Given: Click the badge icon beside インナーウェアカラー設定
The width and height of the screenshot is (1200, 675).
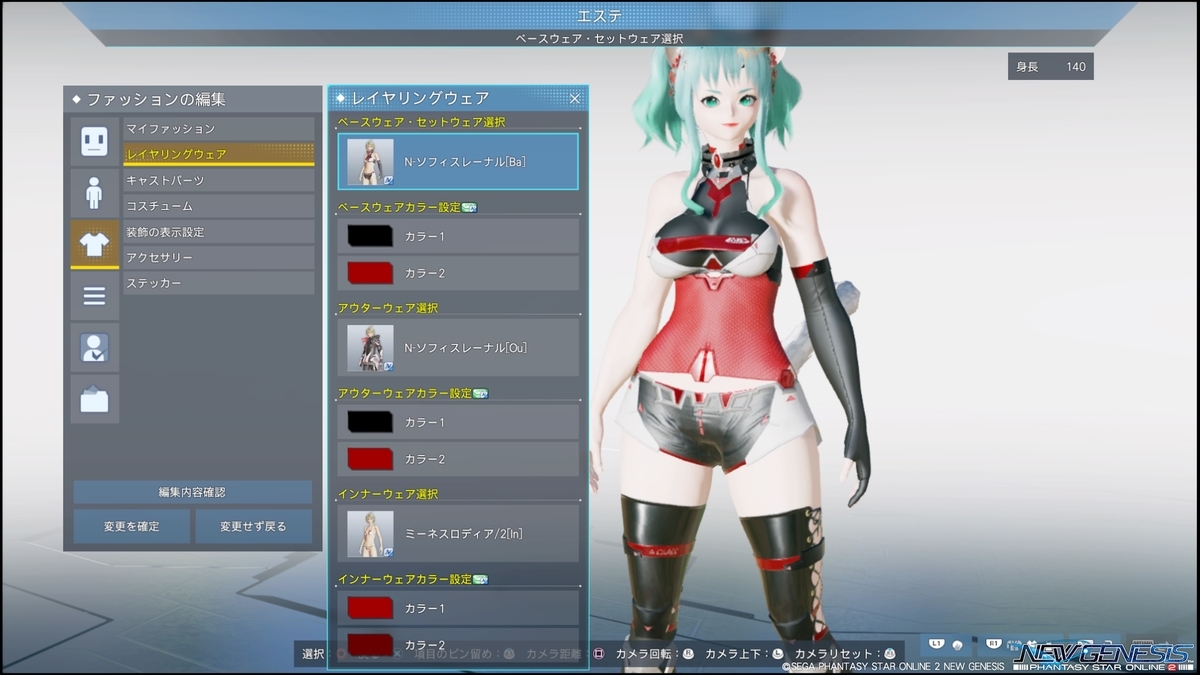Looking at the screenshot, I should (480, 579).
